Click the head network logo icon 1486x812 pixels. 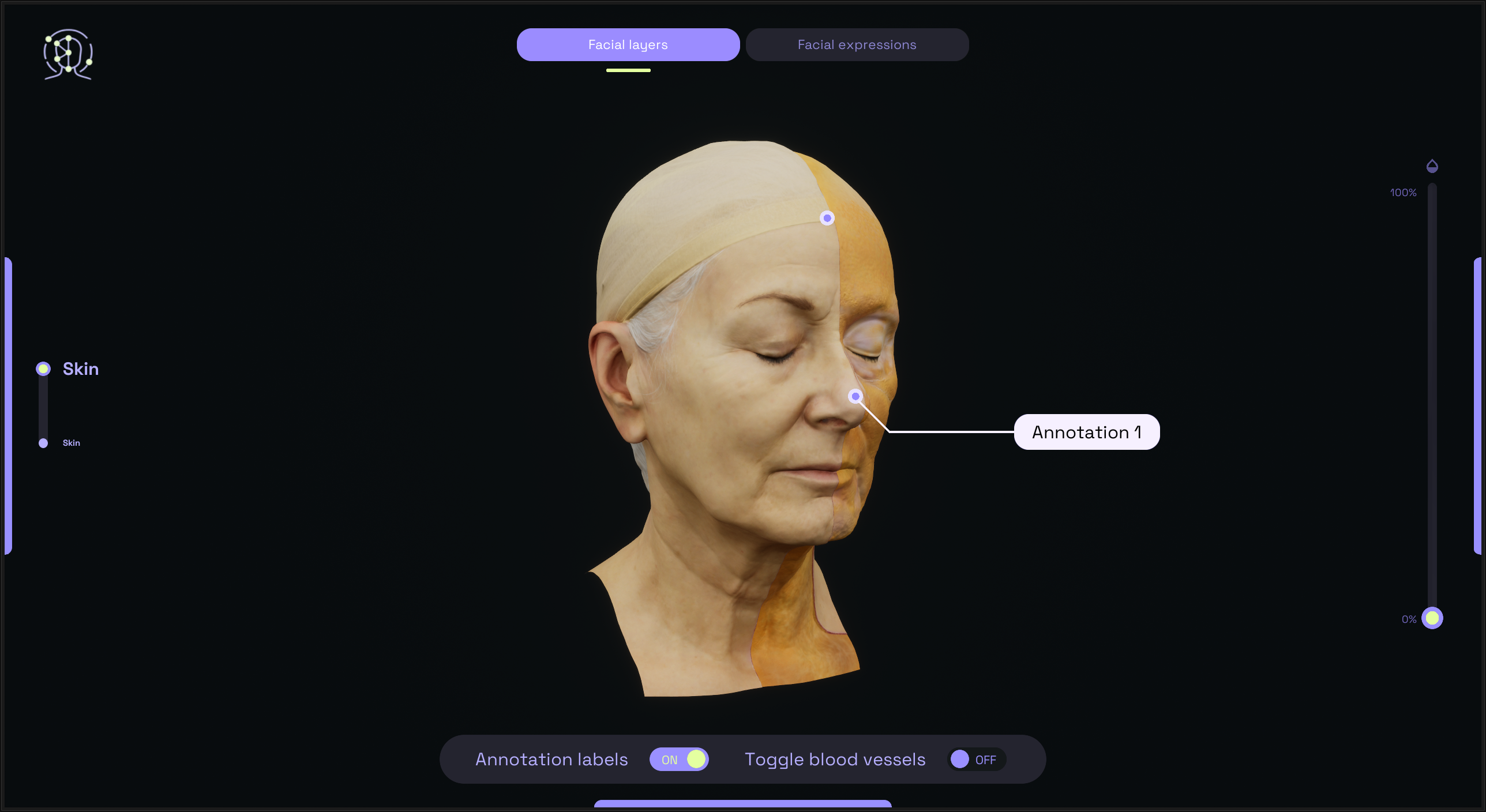68,54
